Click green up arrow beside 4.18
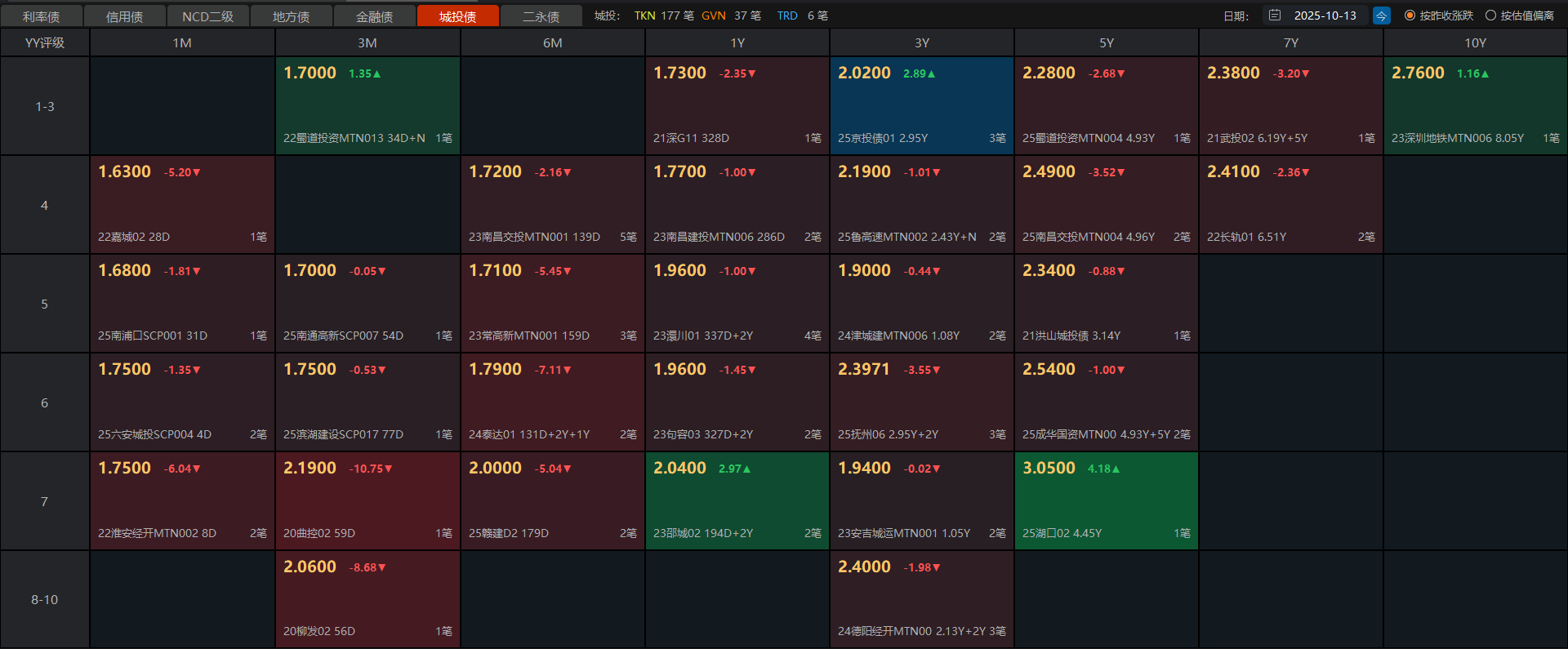 tap(1116, 469)
